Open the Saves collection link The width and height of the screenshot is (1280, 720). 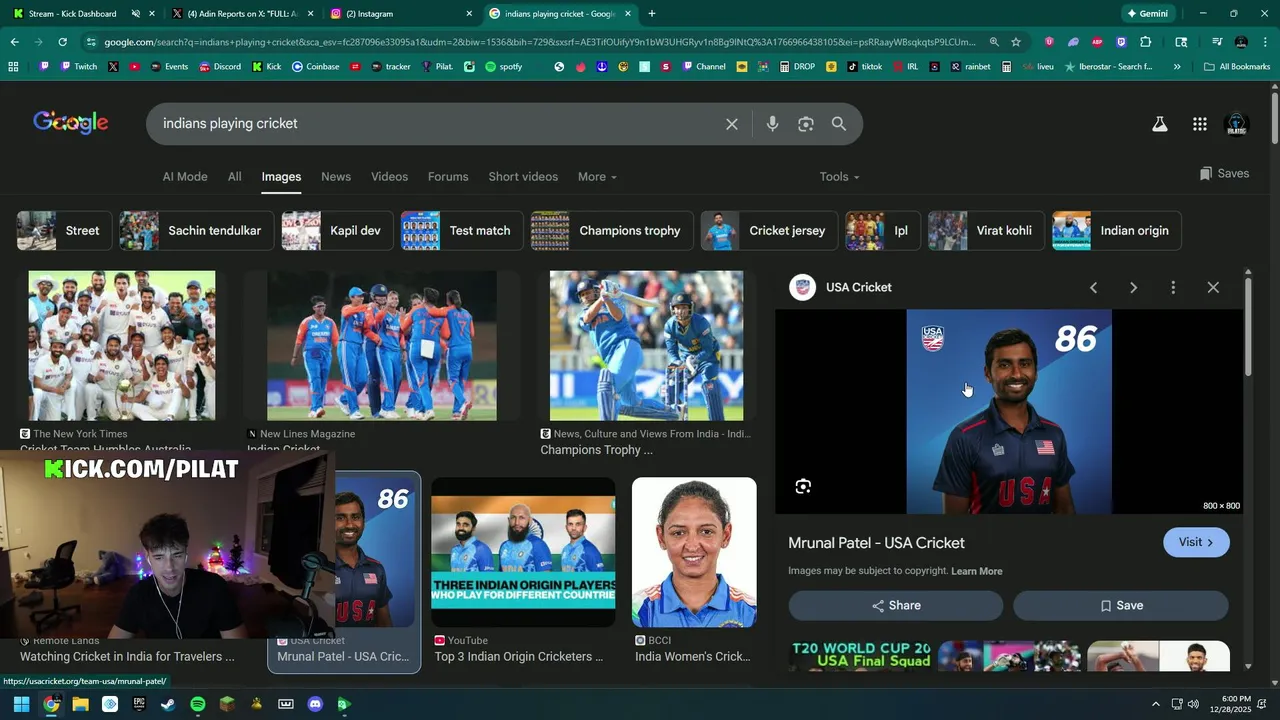tap(1224, 173)
